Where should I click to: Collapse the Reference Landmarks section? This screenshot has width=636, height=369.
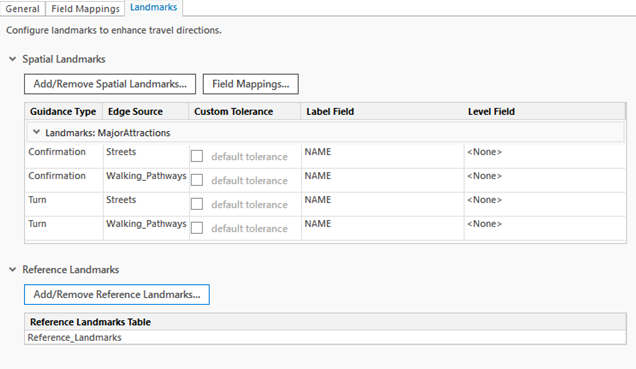13,270
